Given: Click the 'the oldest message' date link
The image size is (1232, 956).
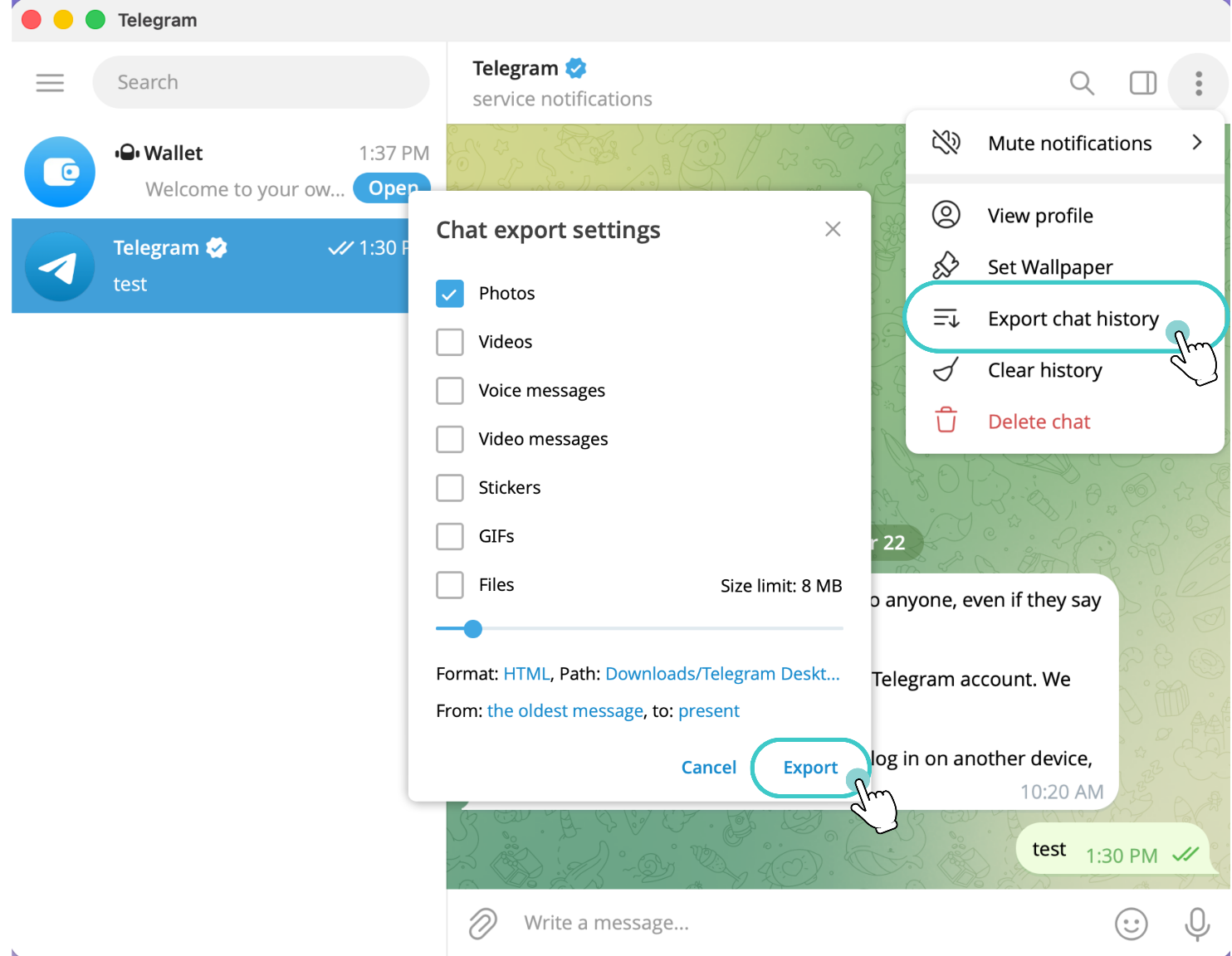Looking at the screenshot, I should pyautogui.click(x=565, y=711).
